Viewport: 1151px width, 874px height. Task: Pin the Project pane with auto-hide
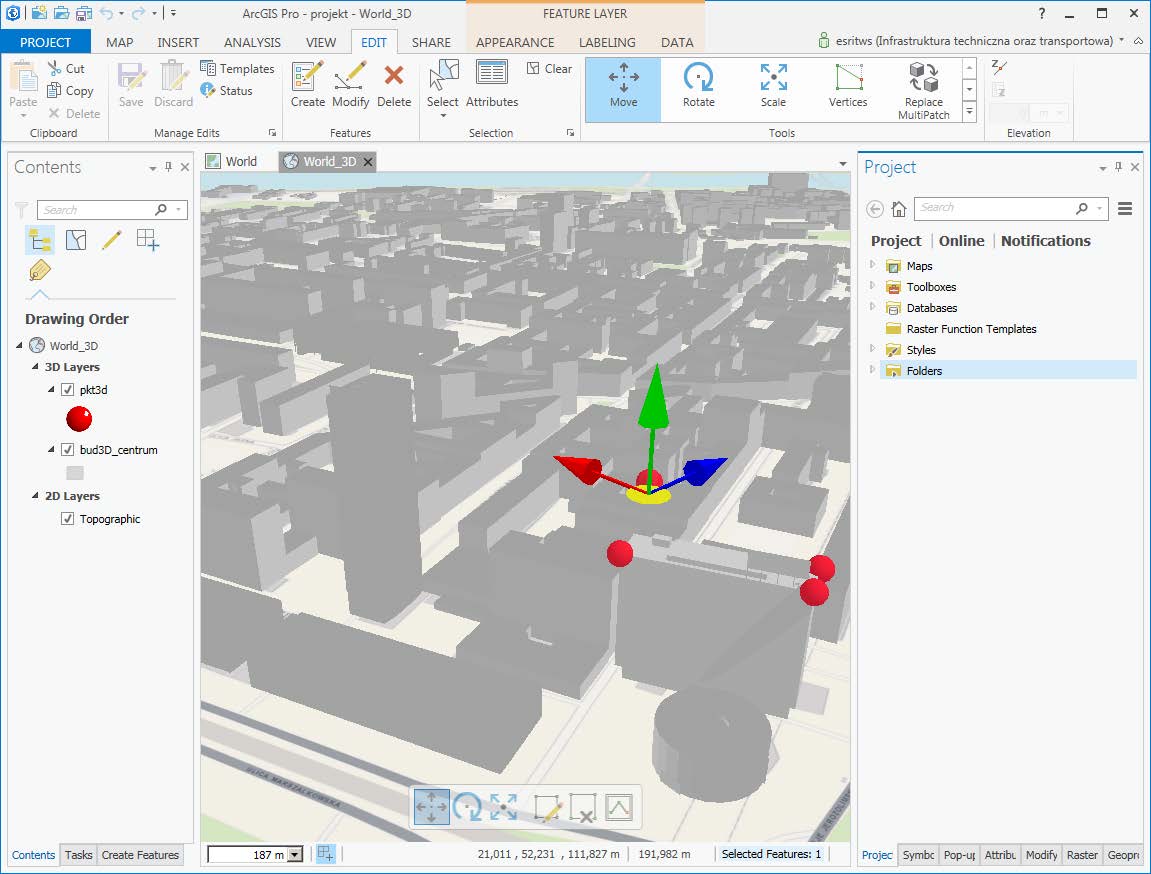point(1119,167)
